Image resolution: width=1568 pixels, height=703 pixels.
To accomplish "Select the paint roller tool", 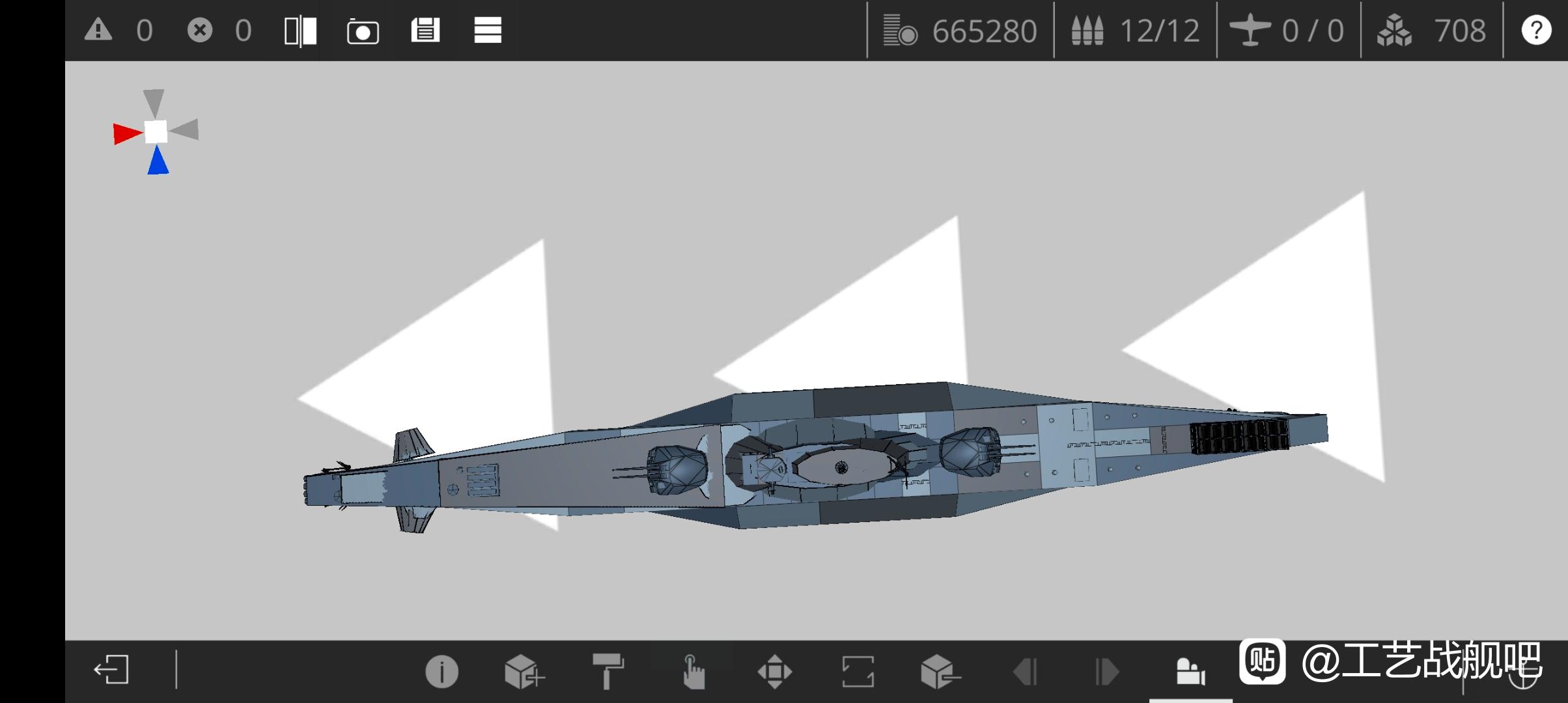I will tap(608, 671).
